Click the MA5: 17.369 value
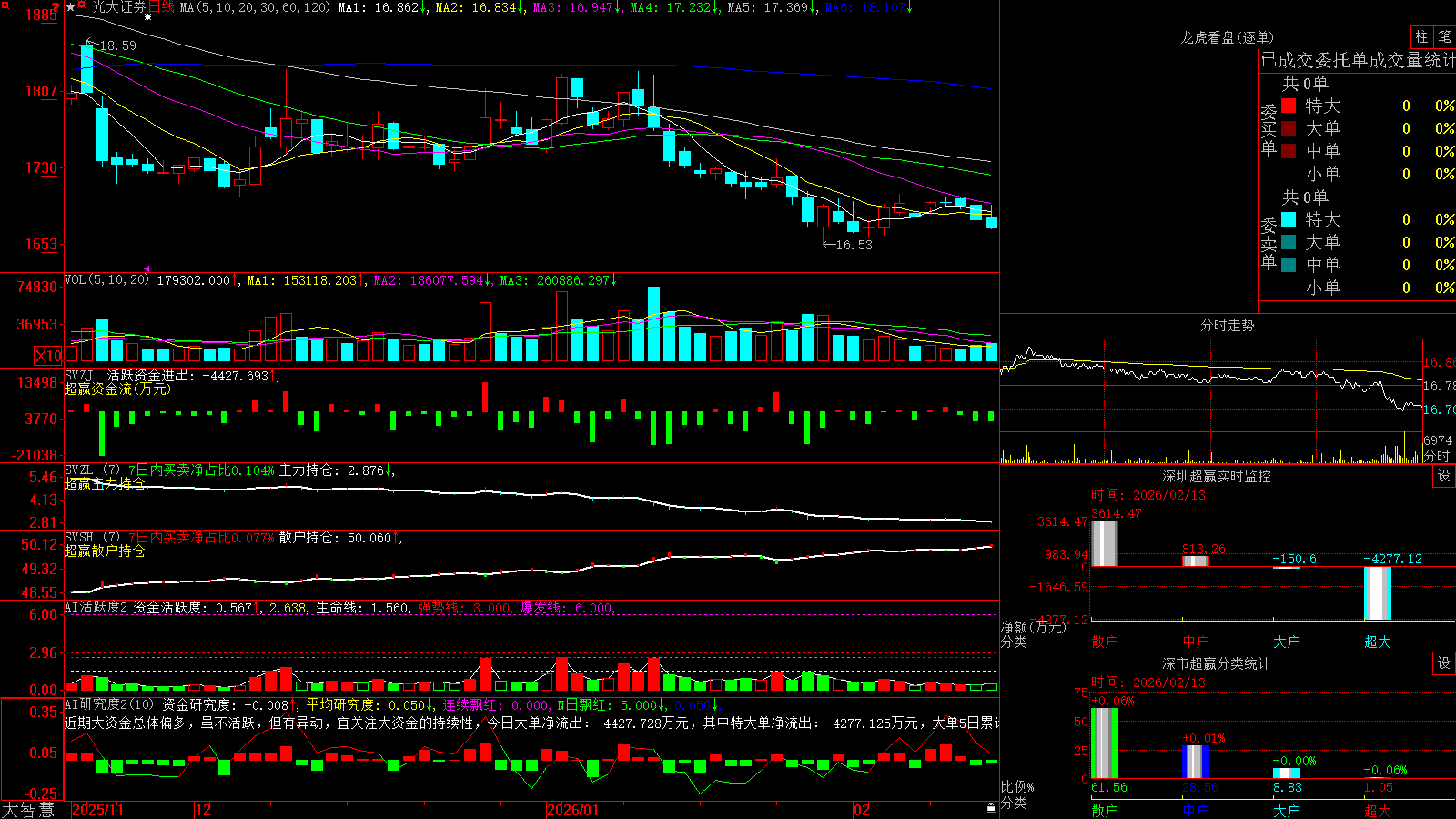This screenshot has height=819, width=1456. click(x=768, y=7)
